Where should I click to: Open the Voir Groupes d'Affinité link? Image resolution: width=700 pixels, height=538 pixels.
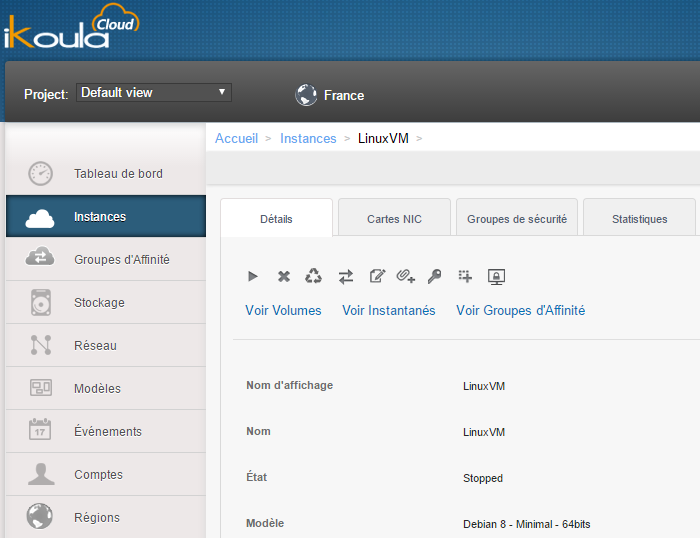click(x=521, y=310)
